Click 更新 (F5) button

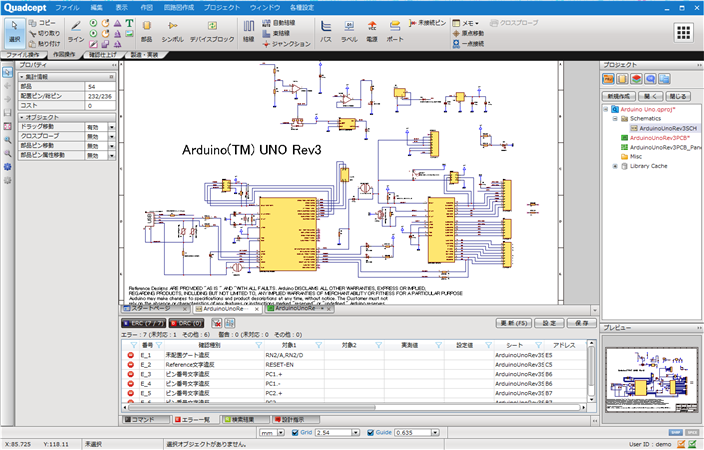pyautogui.click(x=514, y=323)
